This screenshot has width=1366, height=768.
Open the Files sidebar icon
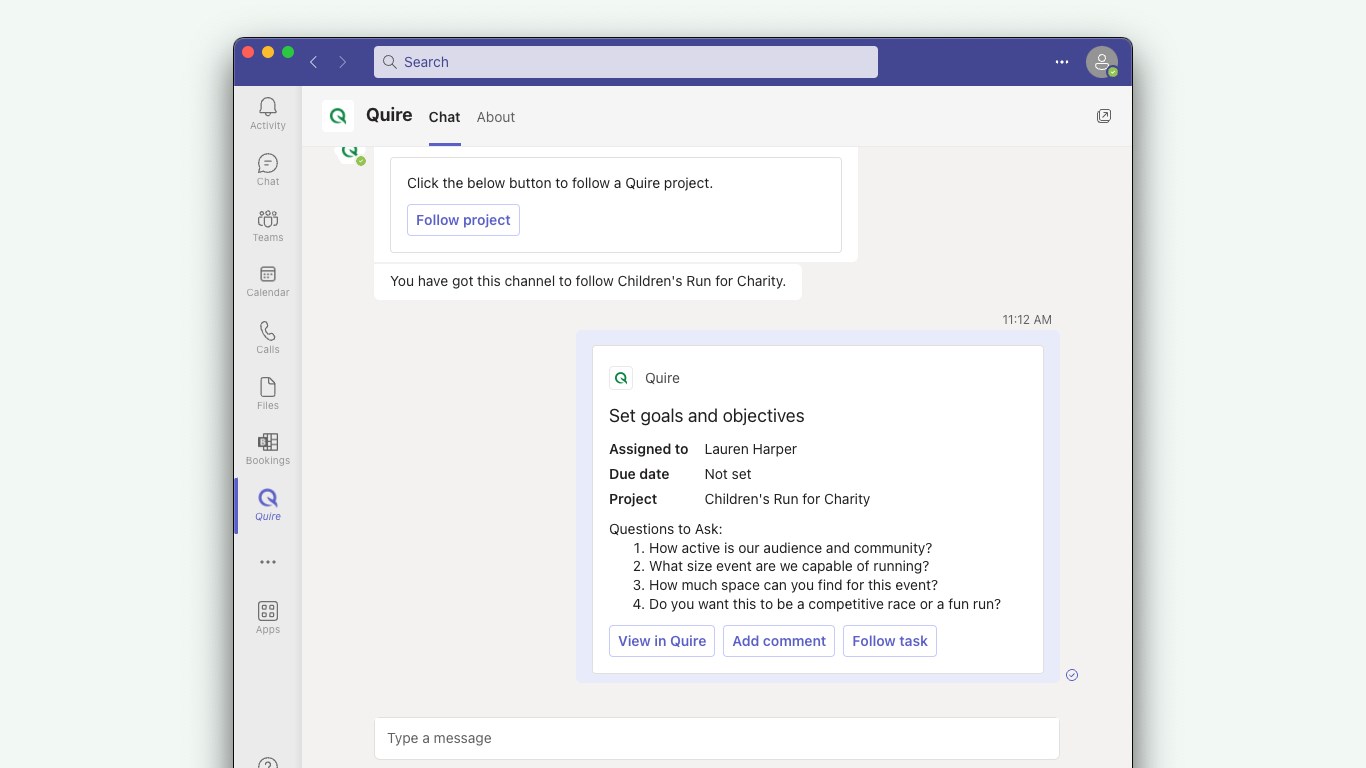pos(267,392)
